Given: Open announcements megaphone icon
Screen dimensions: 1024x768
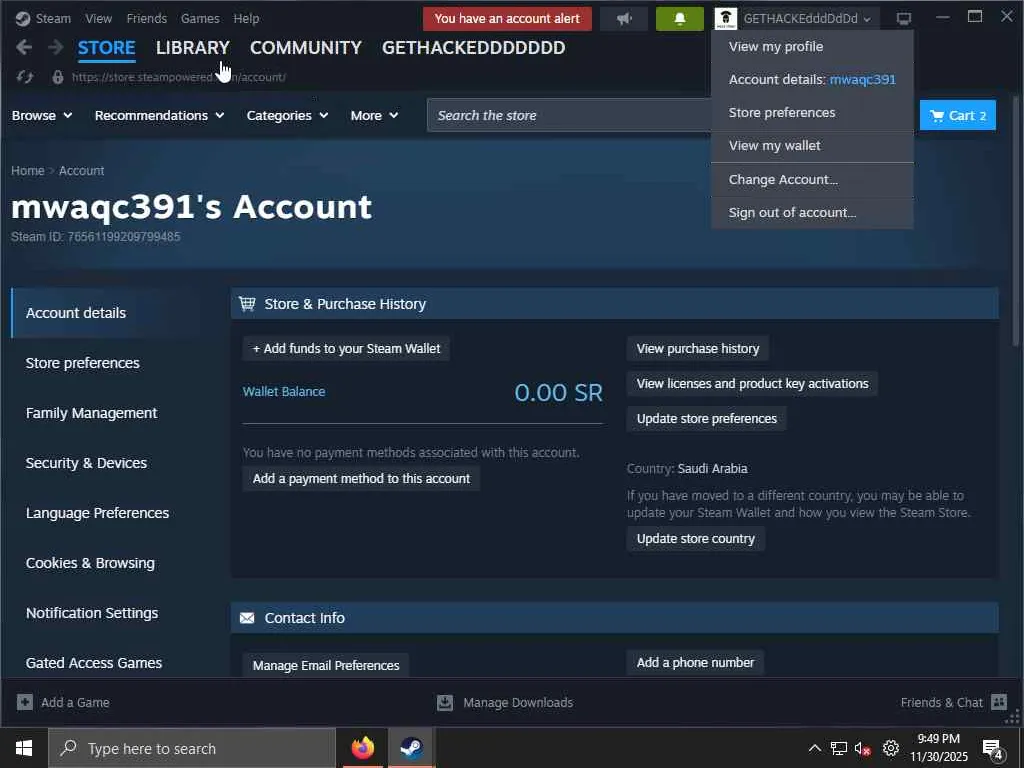Looking at the screenshot, I should point(624,18).
